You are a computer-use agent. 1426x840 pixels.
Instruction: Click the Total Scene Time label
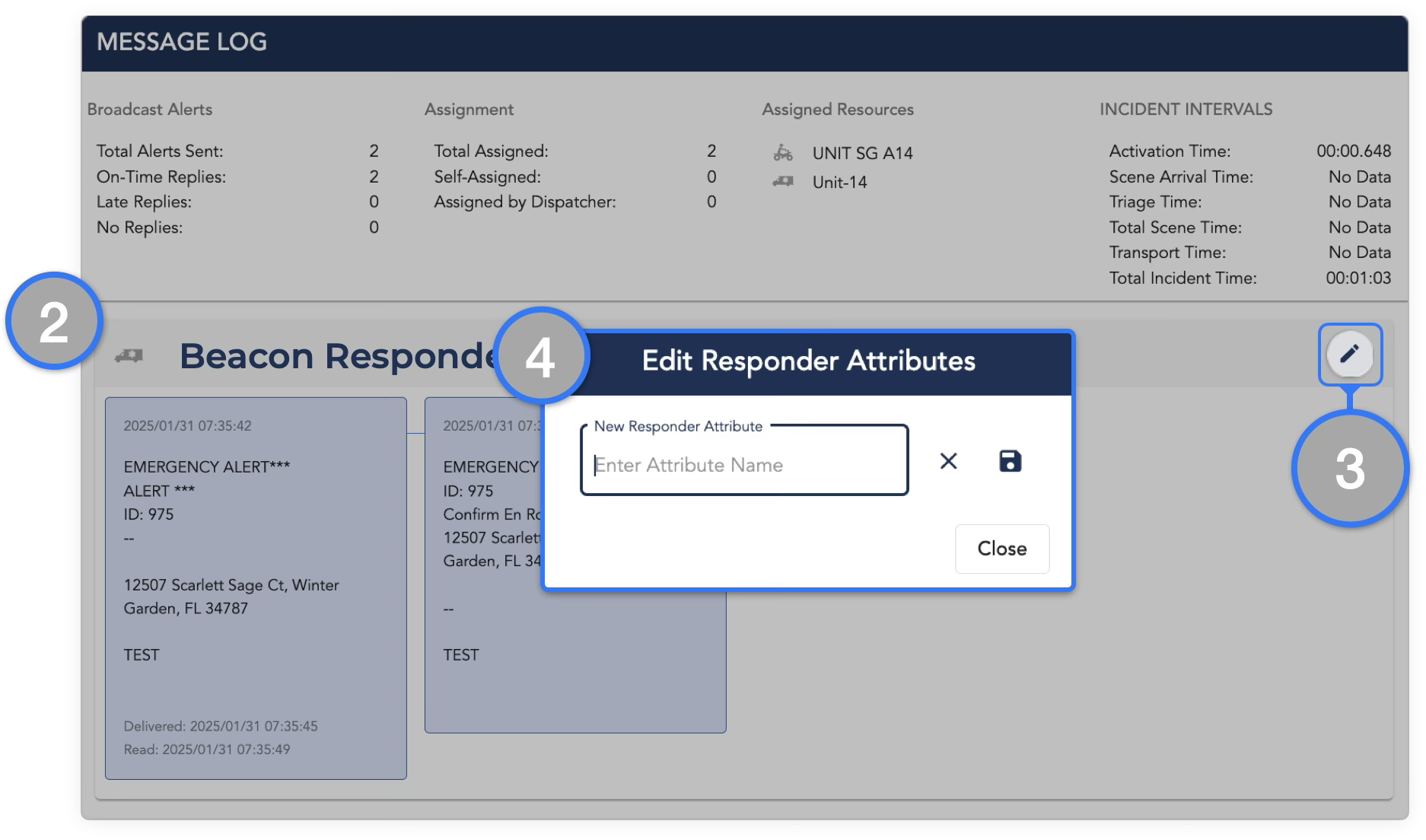pyautogui.click(x=1175, y=228)
